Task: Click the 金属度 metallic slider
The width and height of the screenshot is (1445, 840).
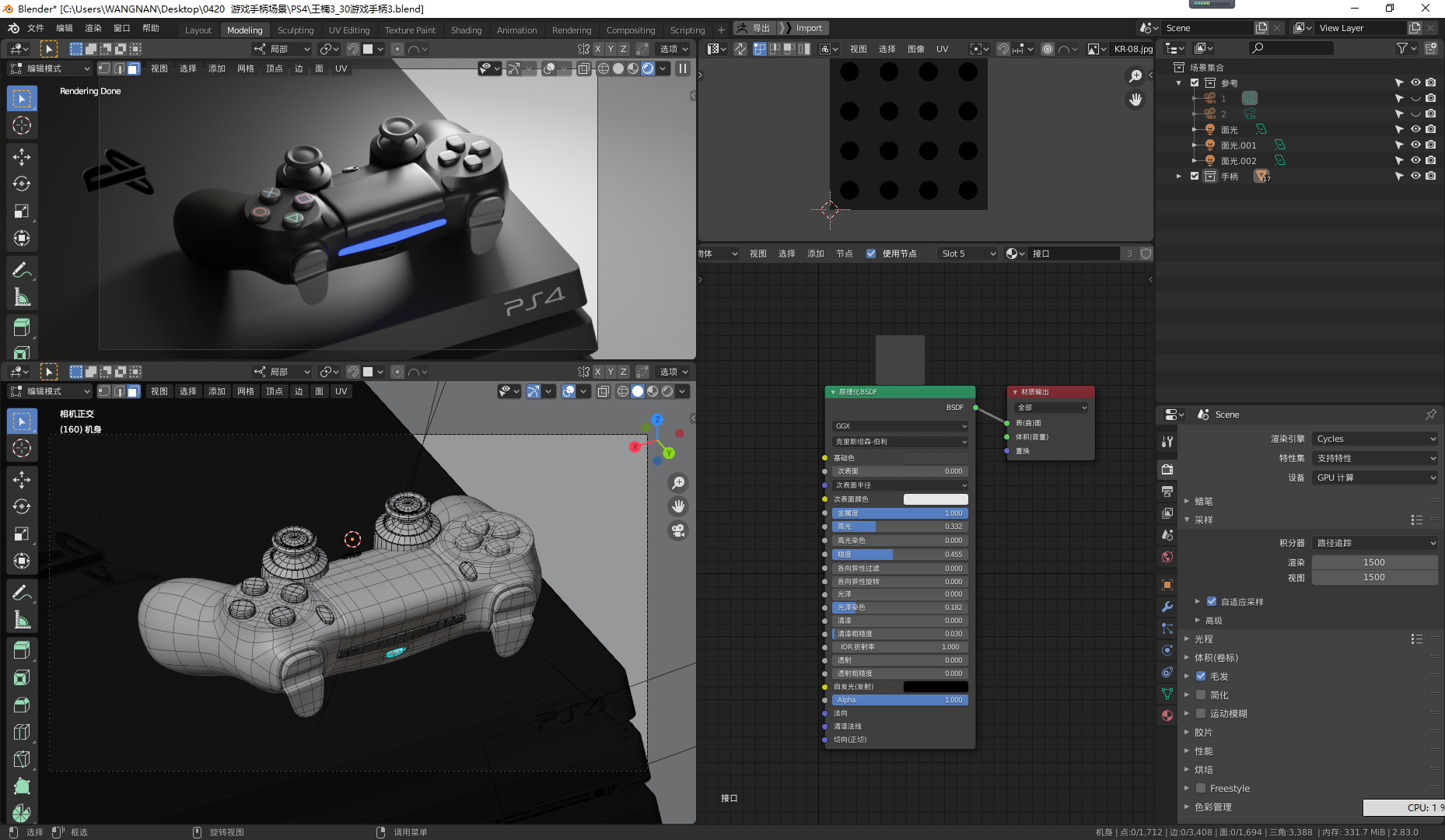Action: (900, 513)
